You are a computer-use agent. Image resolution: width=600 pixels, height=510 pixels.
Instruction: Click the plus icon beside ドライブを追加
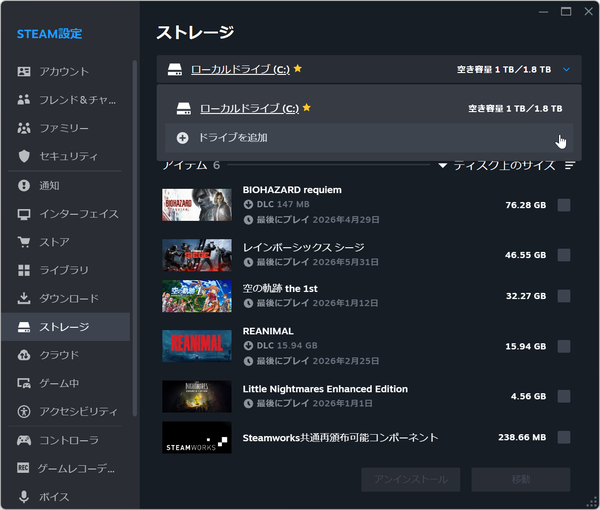pos(183,138)
